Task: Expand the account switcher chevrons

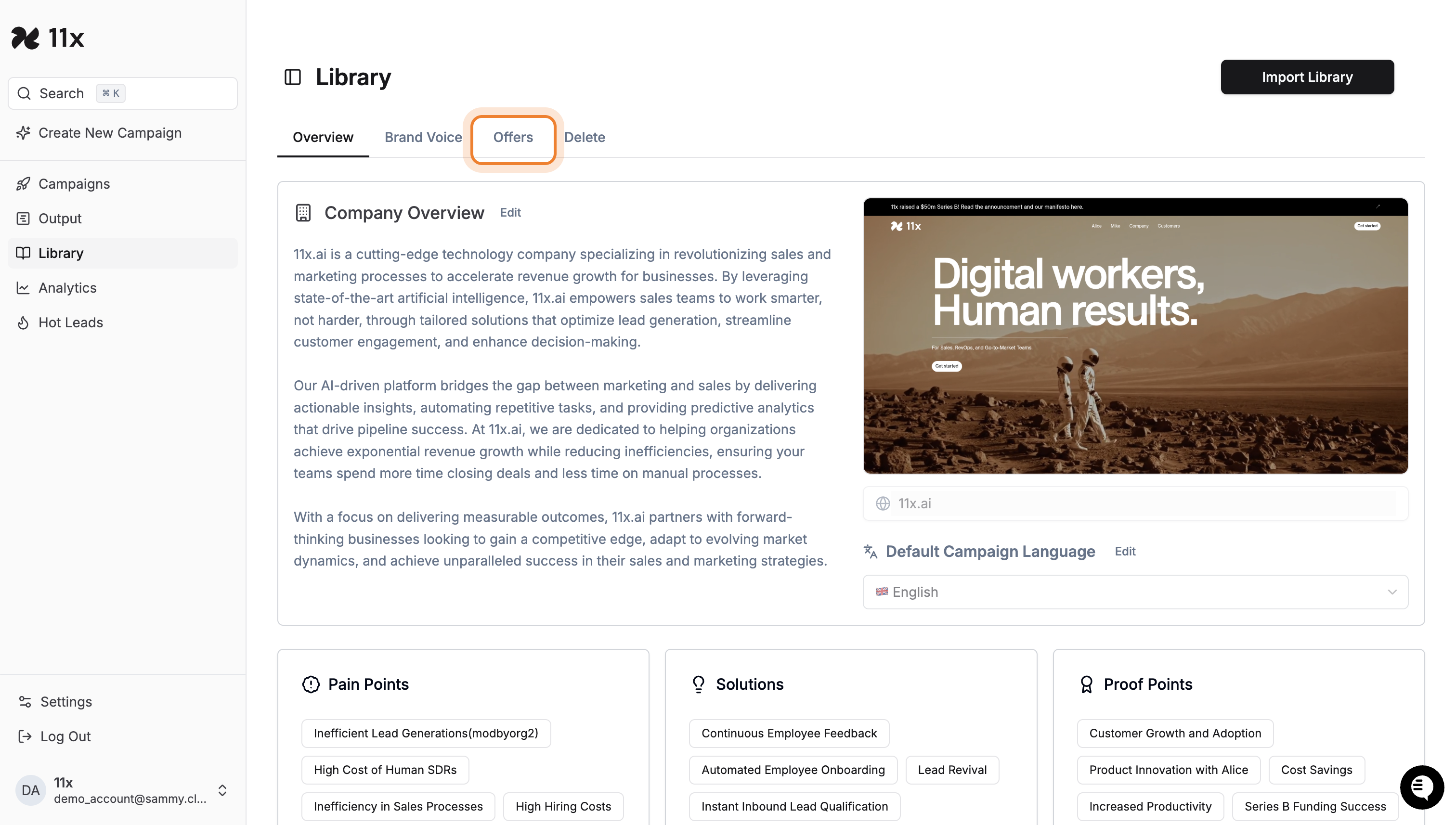Action: [x=222, y=790]
